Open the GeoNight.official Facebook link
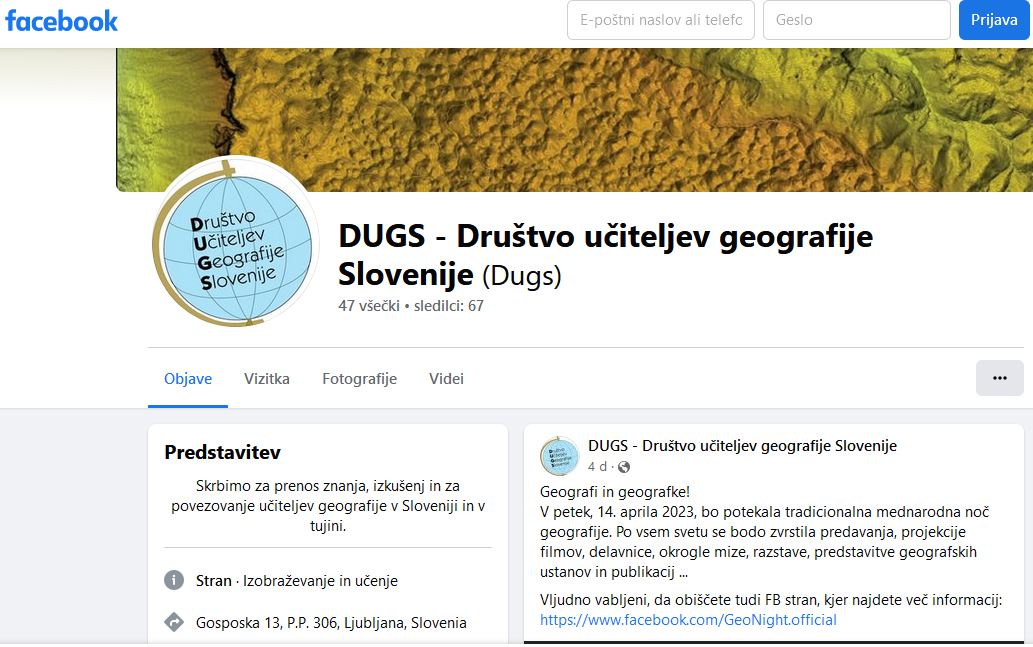Screen dimensions: 1033x647 (x=688, y=620)
